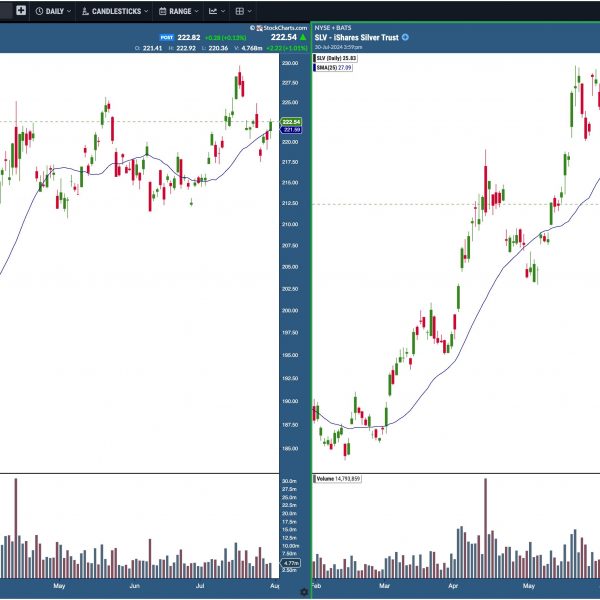Click the Open value 221.41

152,48
